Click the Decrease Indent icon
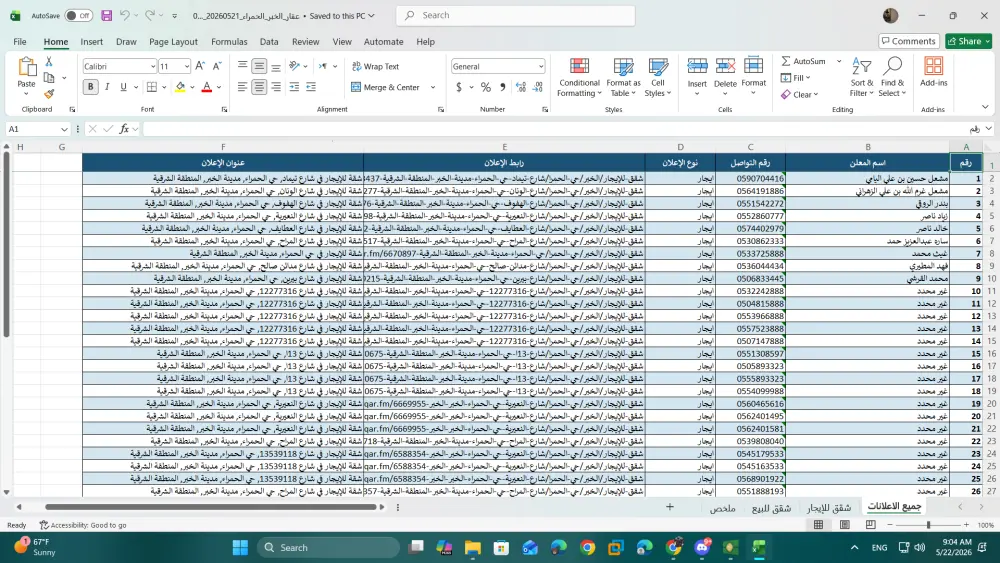1000x563 pixels. tap(294, 87)
